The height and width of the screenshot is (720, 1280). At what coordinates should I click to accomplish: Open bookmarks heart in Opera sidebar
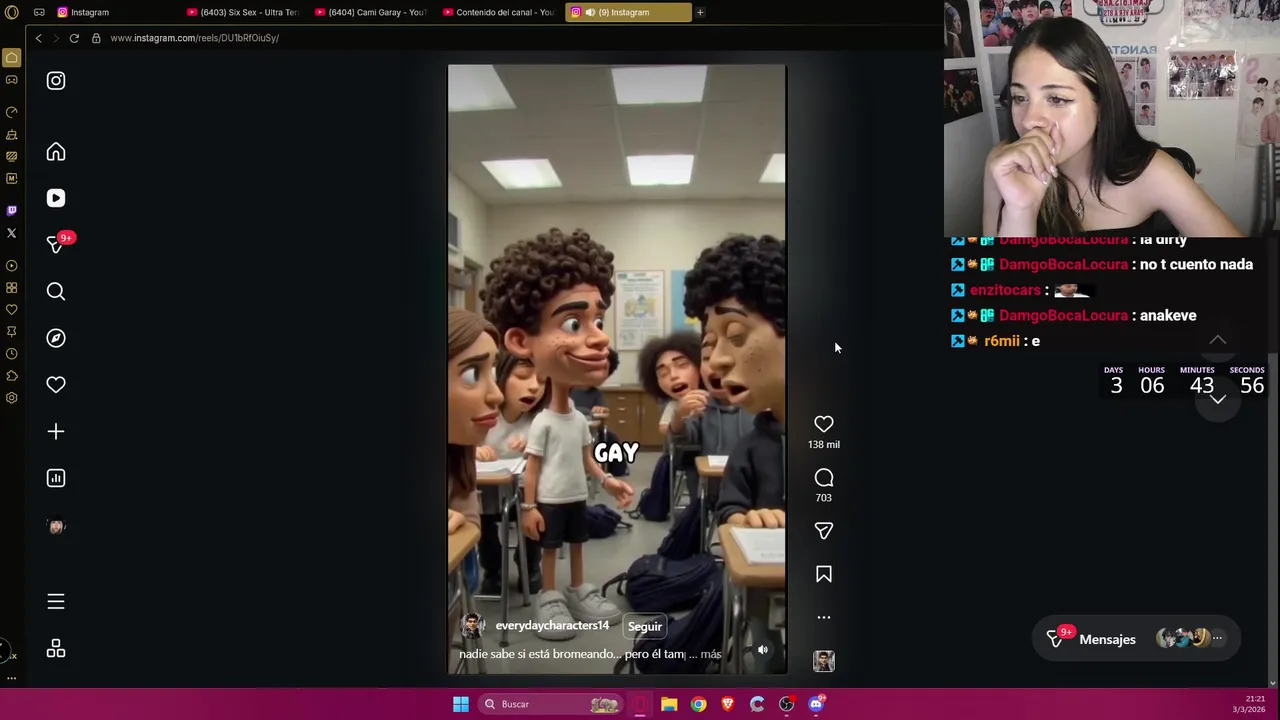point(12,310)
